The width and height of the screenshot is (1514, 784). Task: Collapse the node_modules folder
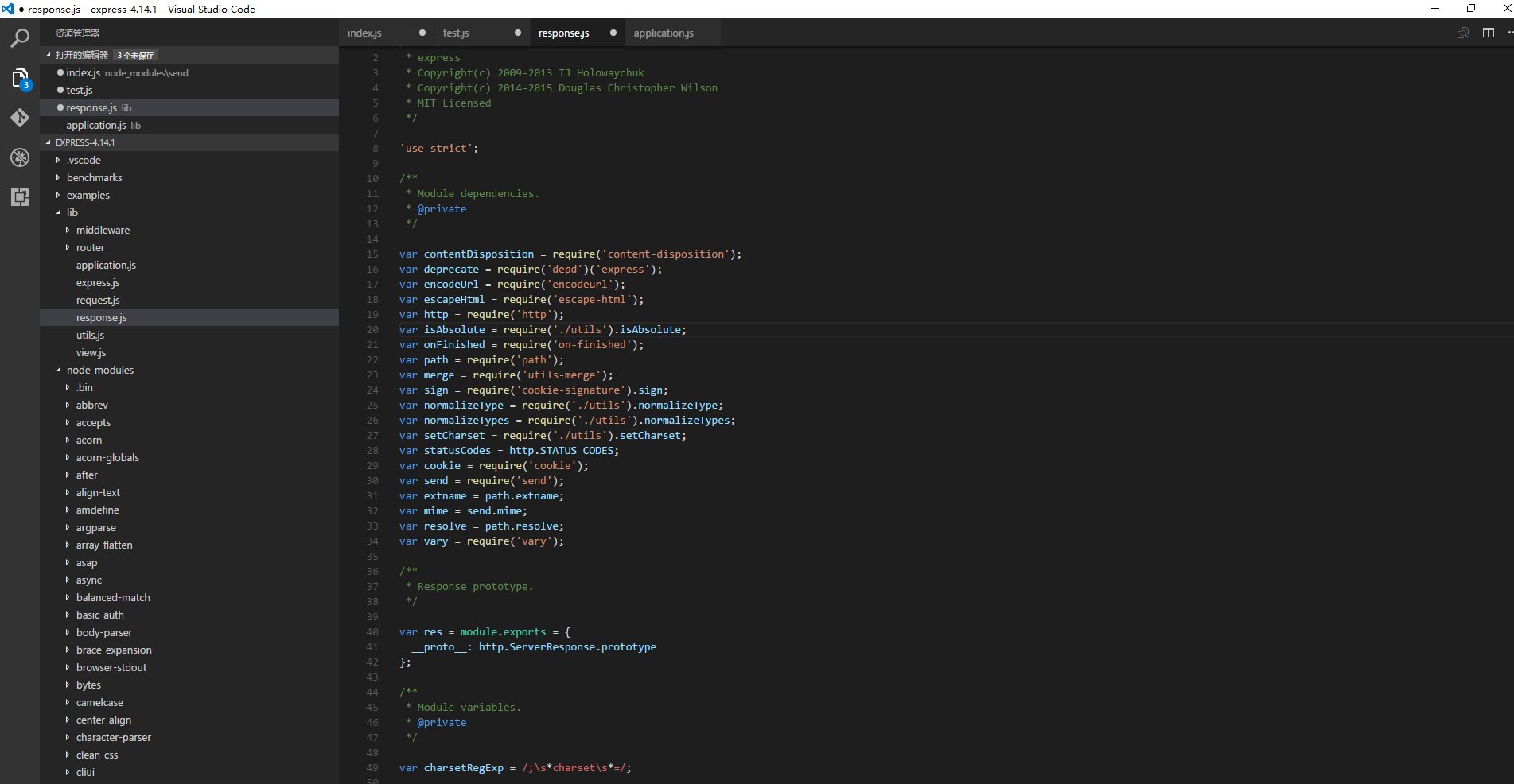pos(189,370)
